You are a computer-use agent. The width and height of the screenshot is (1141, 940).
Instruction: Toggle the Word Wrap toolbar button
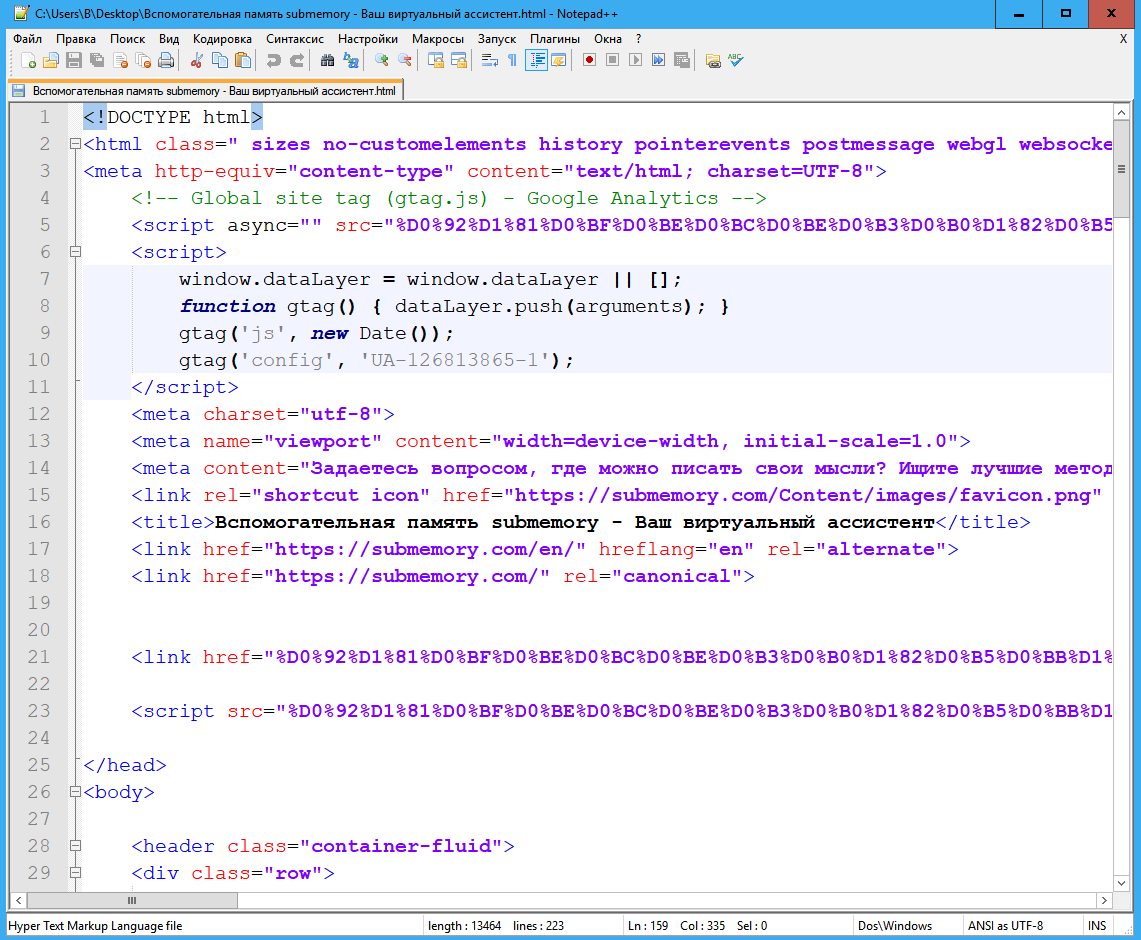pyautogui.click(x=489, y=61)
